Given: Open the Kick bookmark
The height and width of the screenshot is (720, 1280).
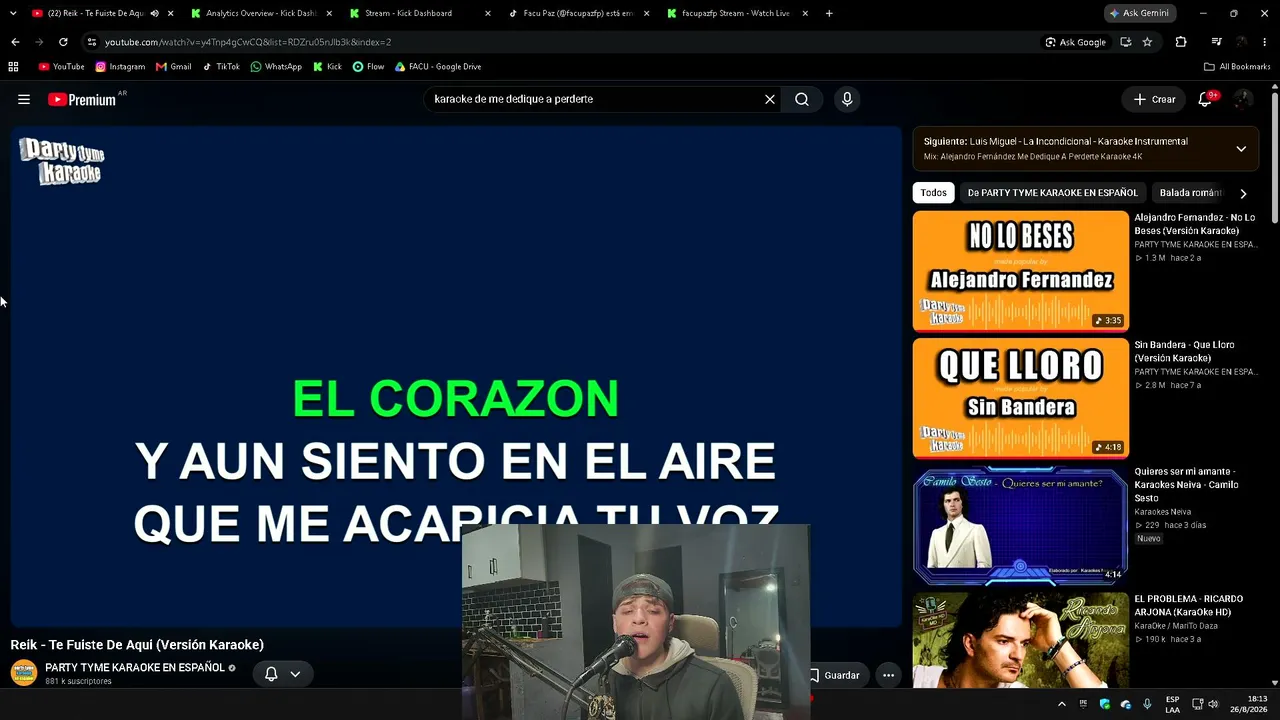Looking at the screenshot, I should (327, 67).
